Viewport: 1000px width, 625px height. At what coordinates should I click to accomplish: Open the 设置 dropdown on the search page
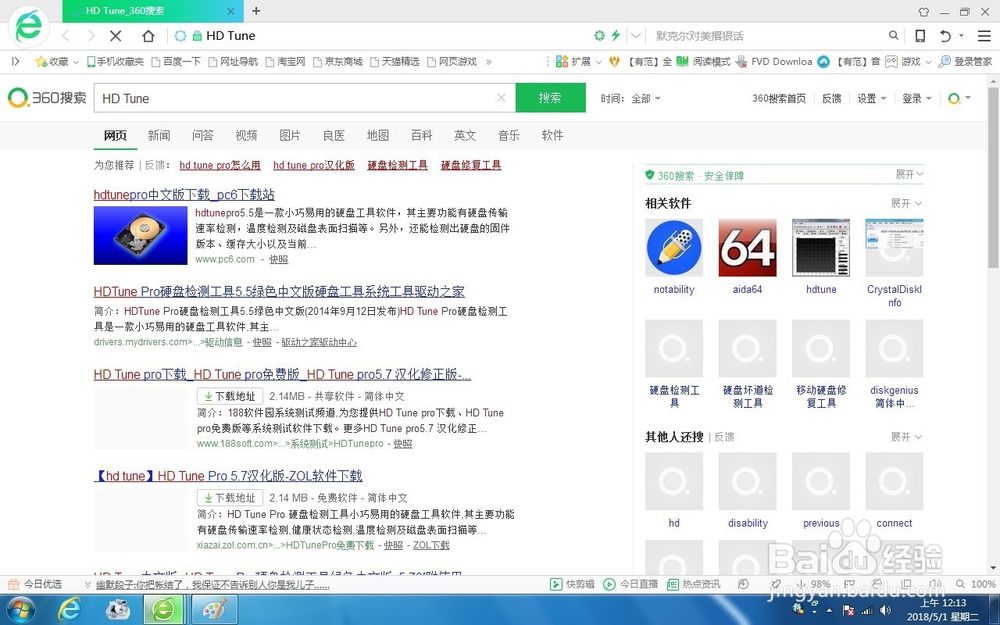point(869,98)
